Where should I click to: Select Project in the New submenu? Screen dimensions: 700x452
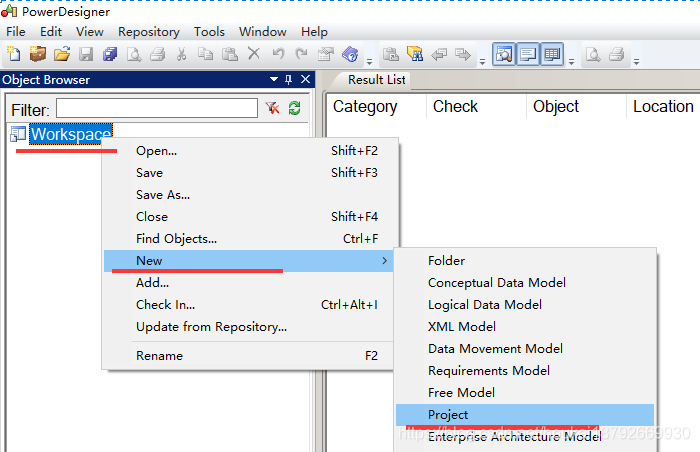coord(525,415)
